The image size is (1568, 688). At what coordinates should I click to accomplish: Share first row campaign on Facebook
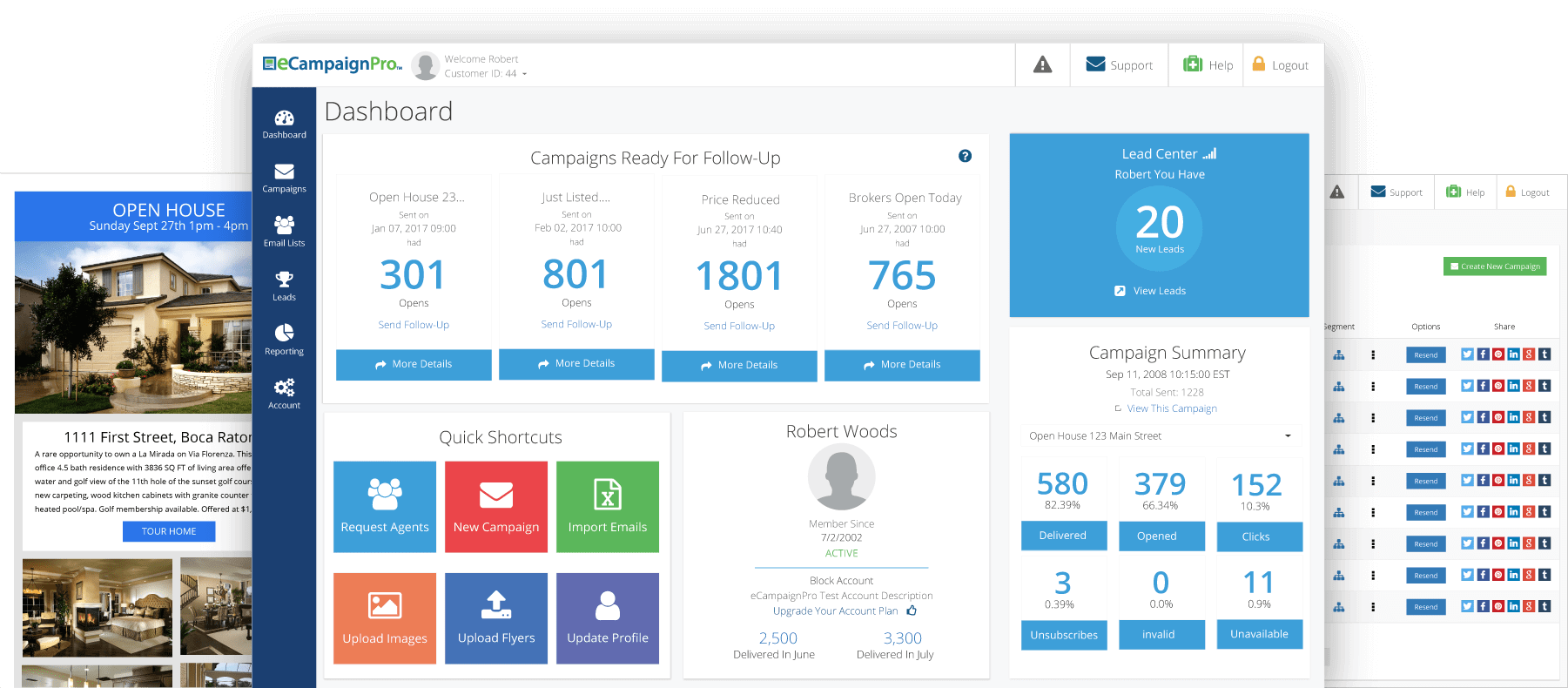[x=1483, y=354]
